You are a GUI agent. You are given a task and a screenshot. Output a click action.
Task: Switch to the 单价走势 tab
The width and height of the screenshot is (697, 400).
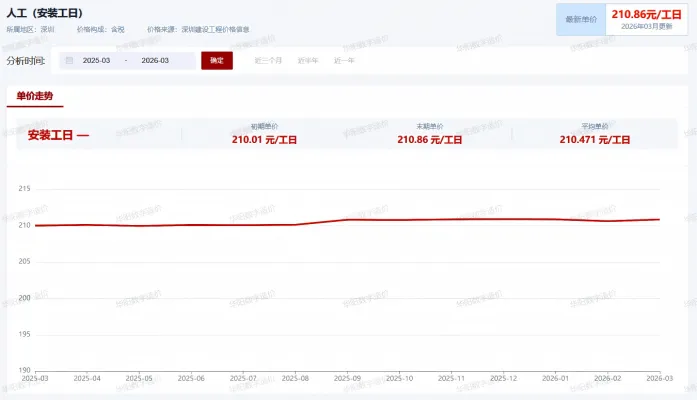pyautogui.click(x=35, y=96)
